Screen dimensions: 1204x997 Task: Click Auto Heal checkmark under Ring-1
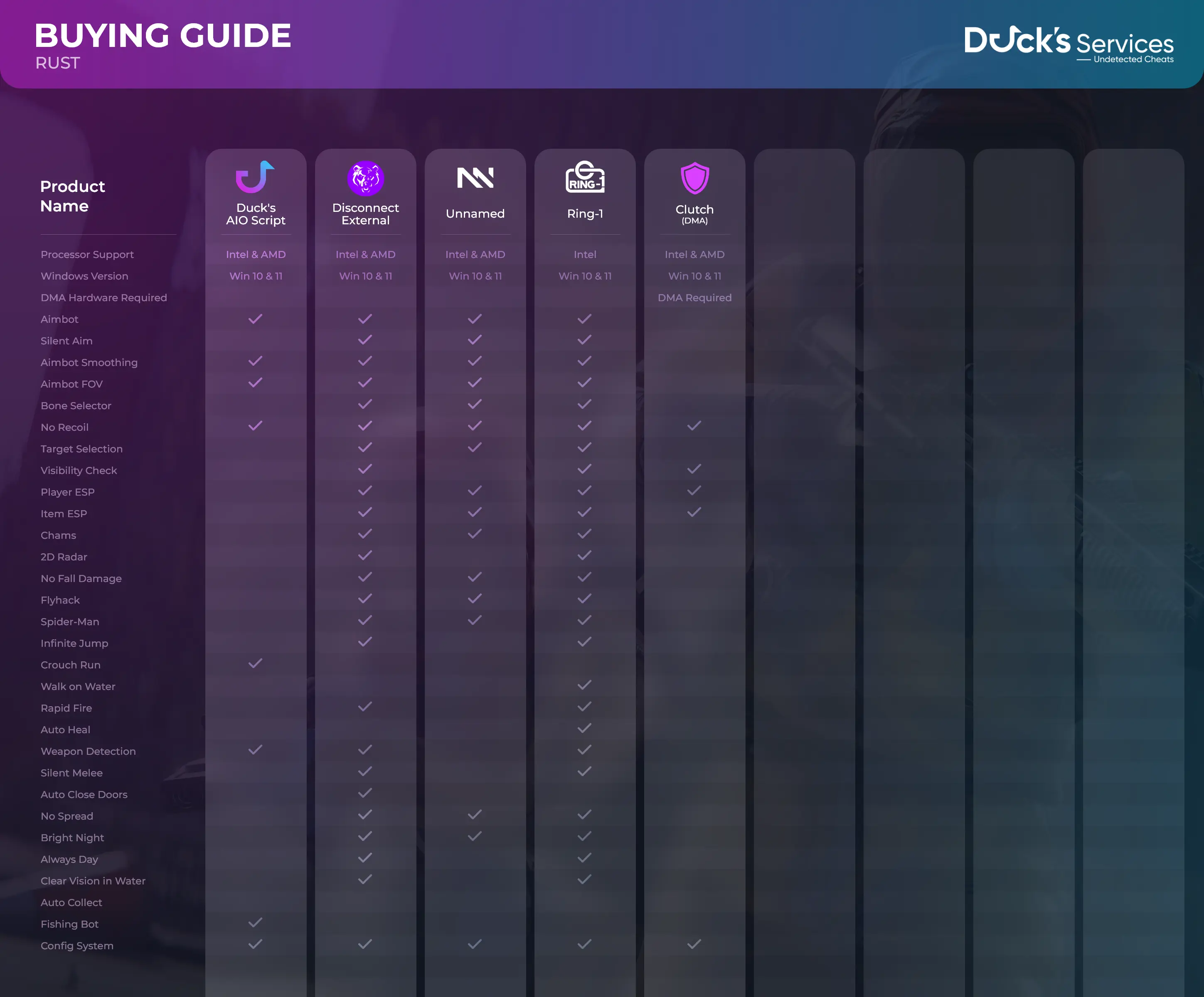(x=585, y=728)
